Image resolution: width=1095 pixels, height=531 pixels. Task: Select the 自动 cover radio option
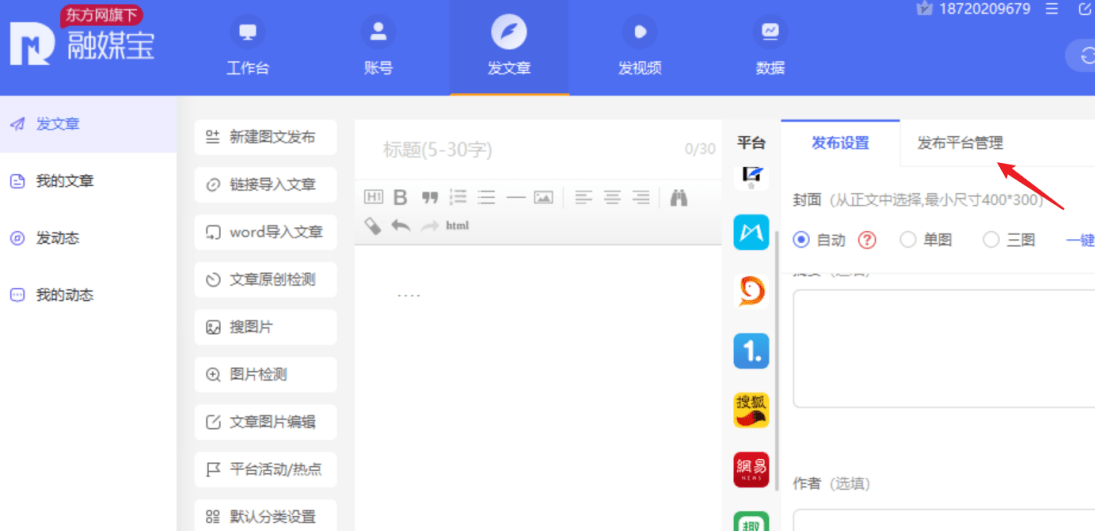pos(801,240)
